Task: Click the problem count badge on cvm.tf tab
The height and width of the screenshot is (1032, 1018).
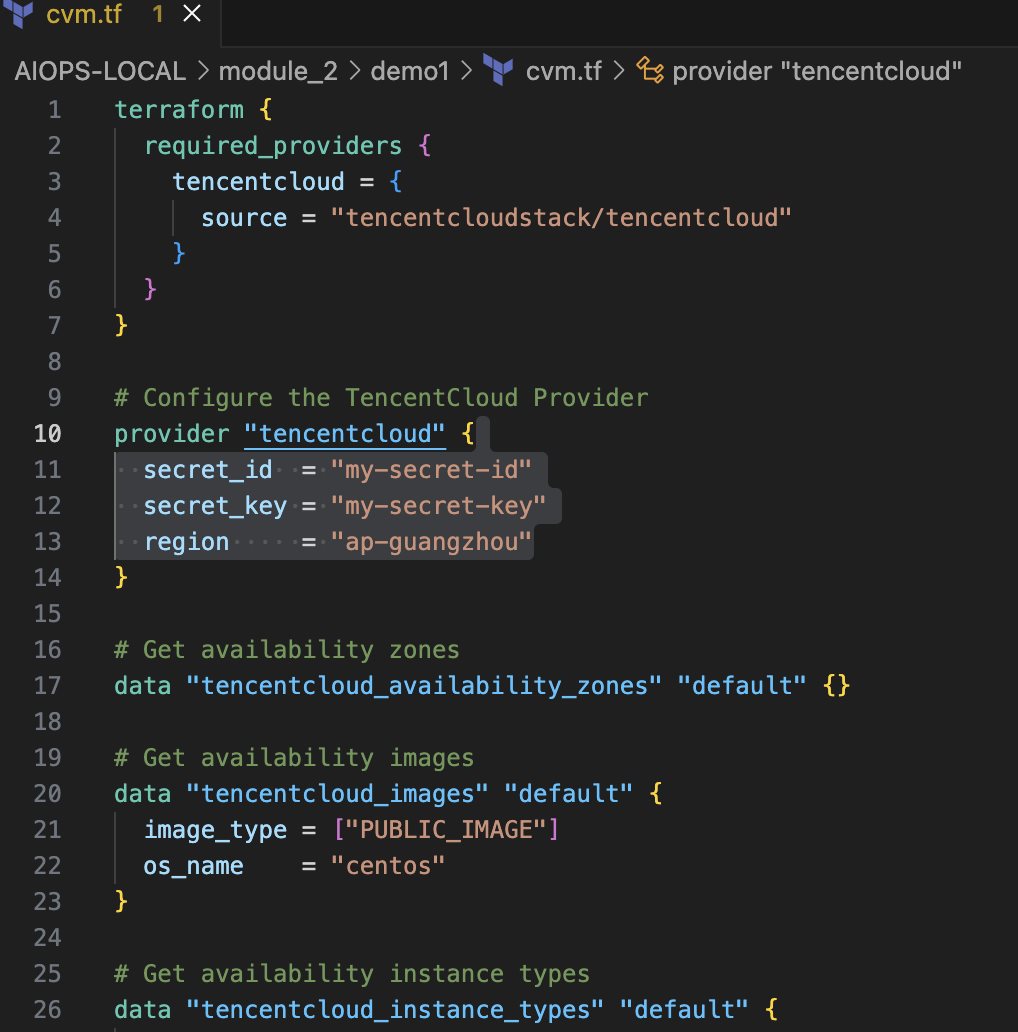Action: 157,14
